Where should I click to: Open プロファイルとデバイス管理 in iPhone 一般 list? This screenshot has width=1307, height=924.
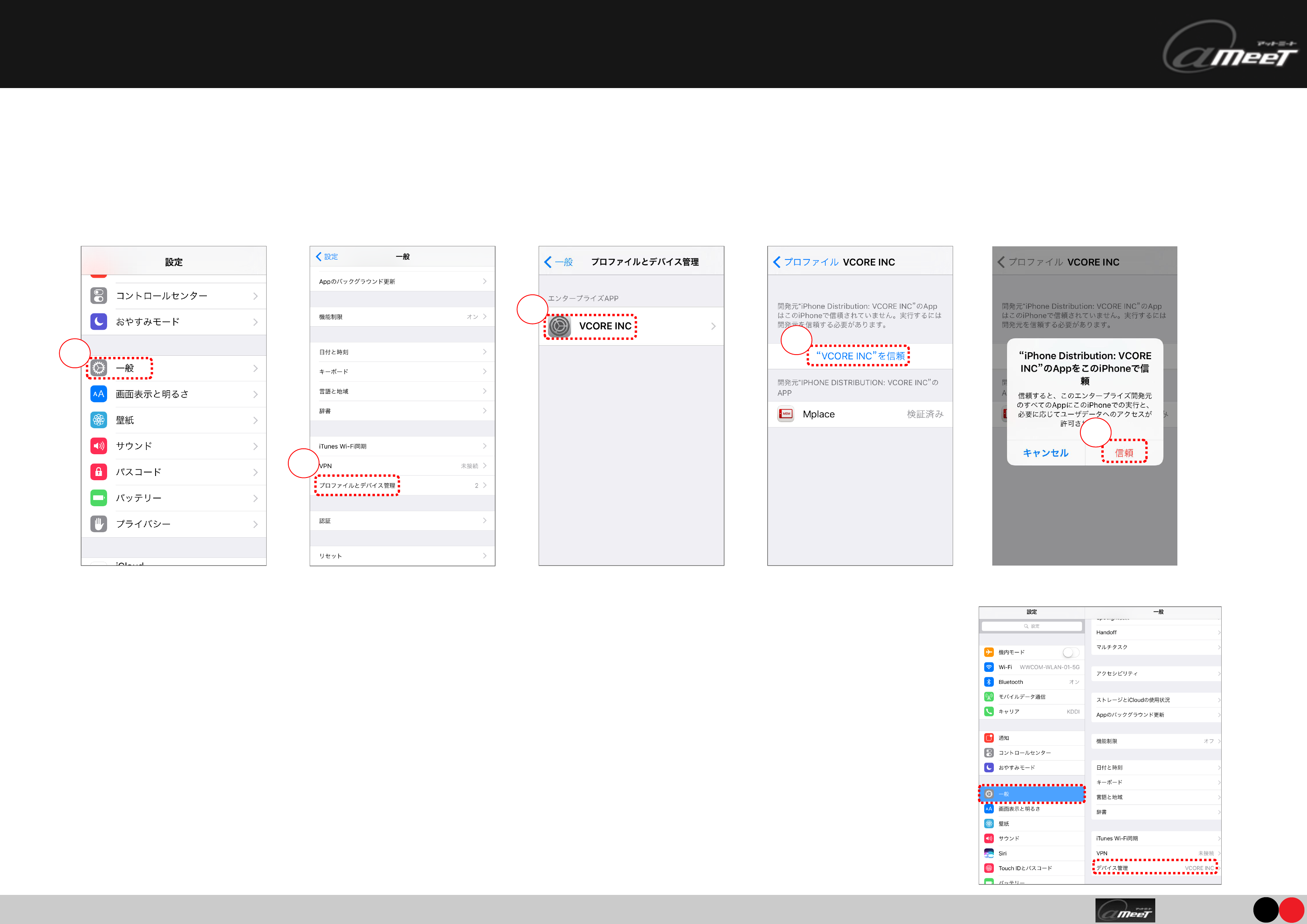click(x=402, y=485)
